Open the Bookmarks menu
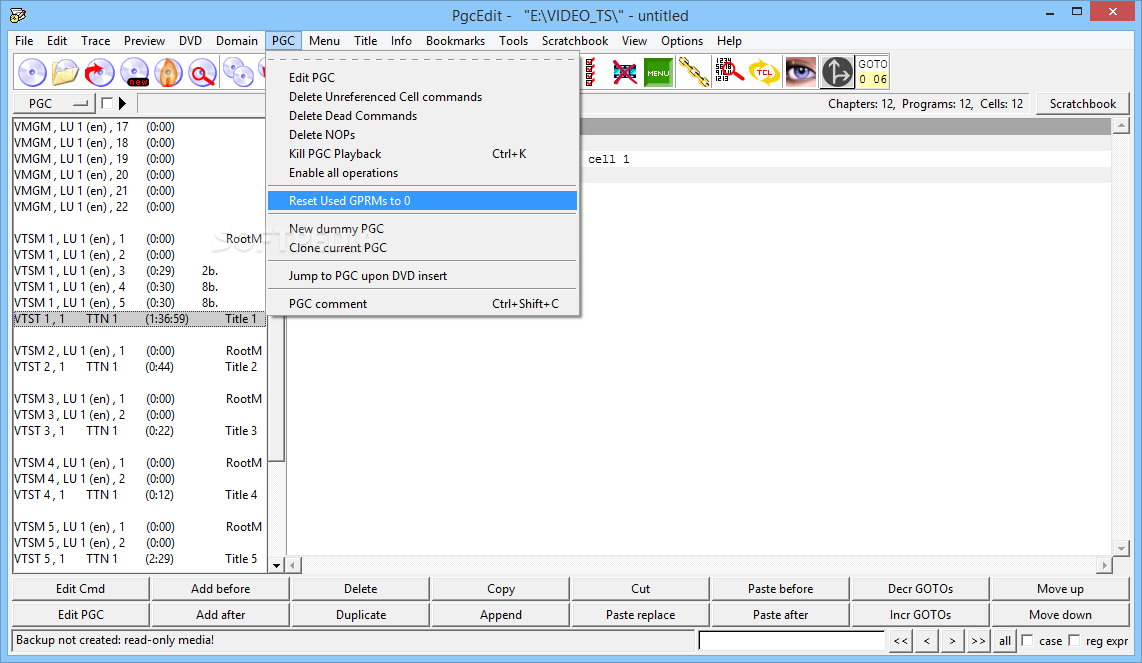The image size is (1142, 663). [x=455, y=41]
